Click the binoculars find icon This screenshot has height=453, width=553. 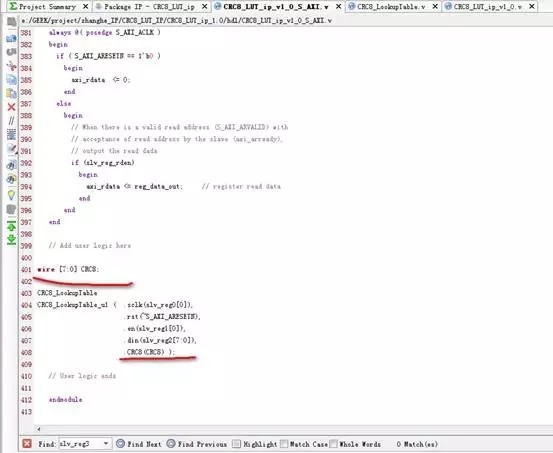11,165
